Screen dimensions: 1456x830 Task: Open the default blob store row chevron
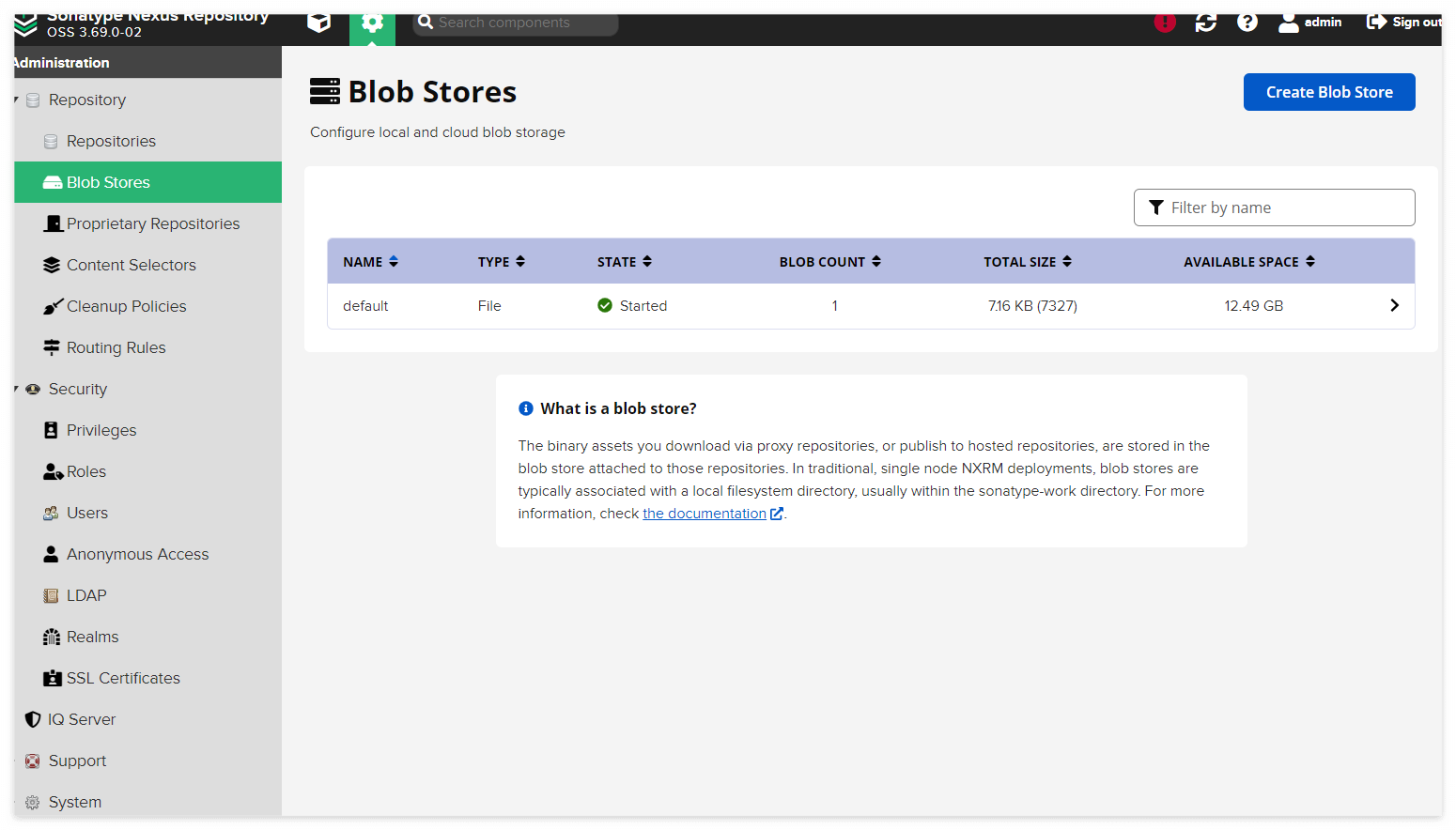pos(1394,305)
